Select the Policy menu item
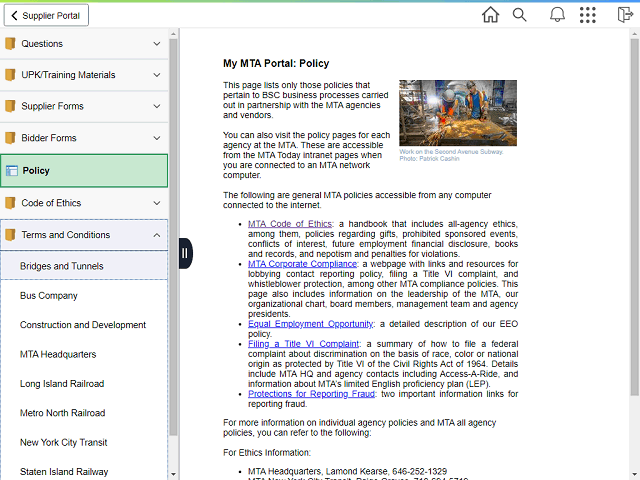Screen dimensions: 640x480 (x=84, y=171)
